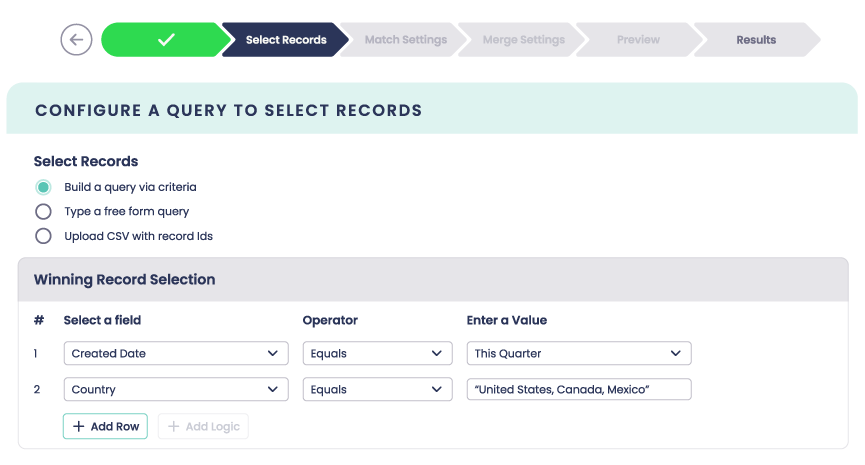Select Build a query via criteria
The width and height of the screenshot is (865, 465).
click(x=43, y=187)
